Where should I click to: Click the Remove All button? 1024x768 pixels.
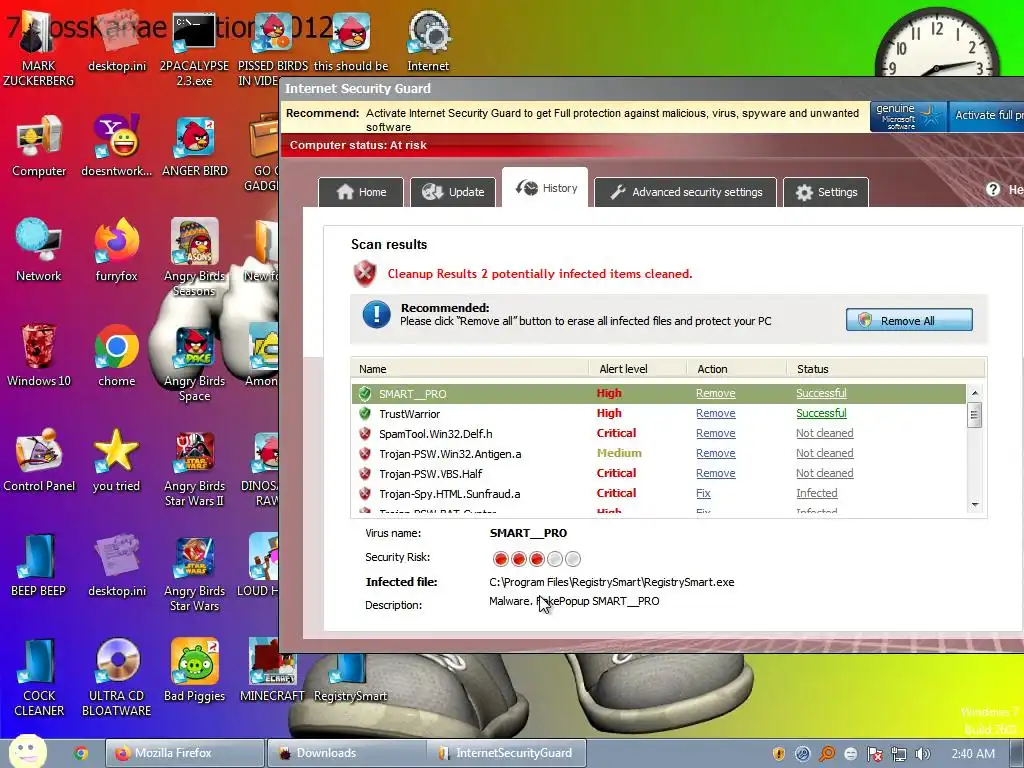point(908,320)
